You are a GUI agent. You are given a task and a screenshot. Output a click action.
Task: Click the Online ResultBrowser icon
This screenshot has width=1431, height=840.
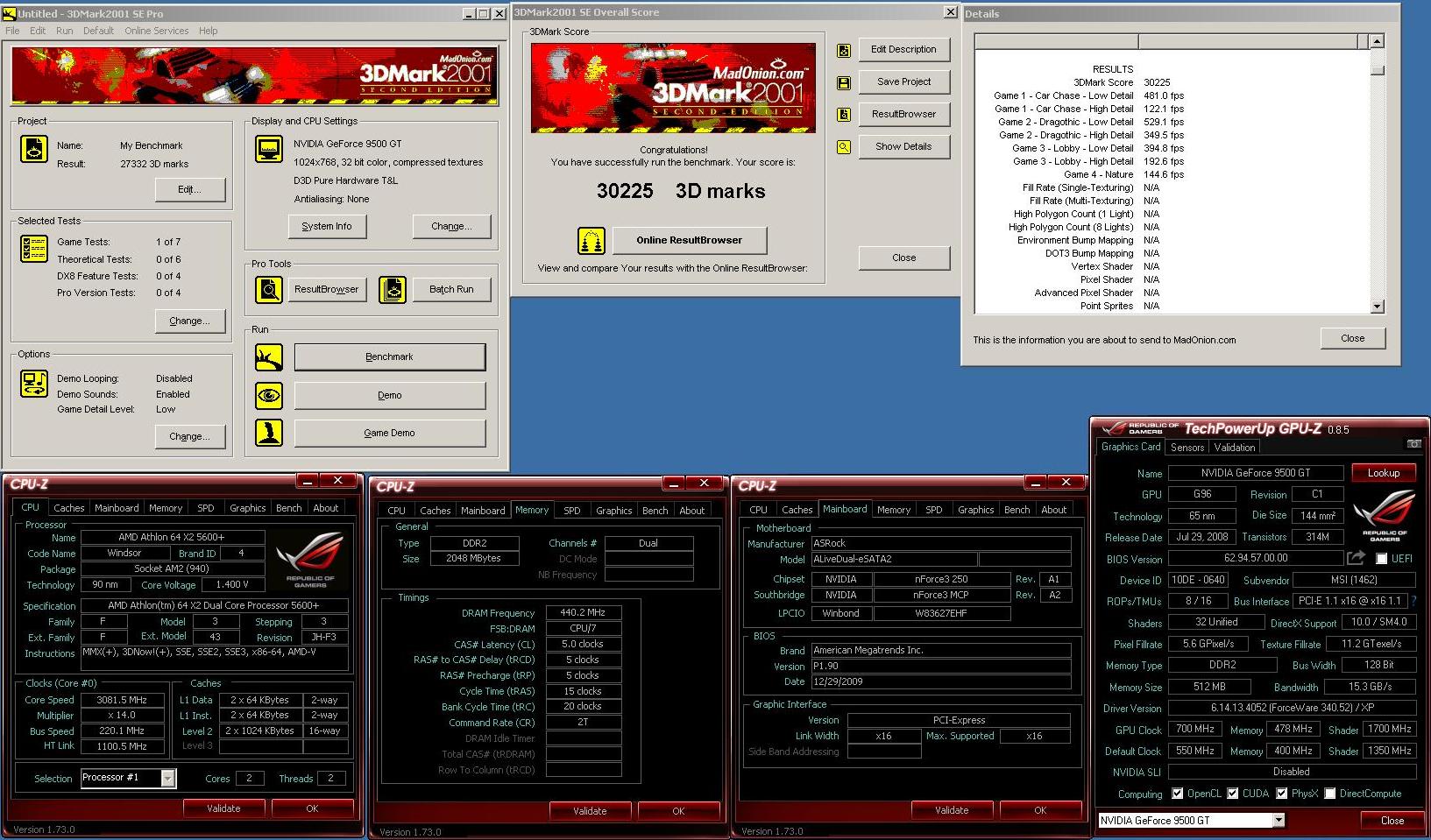(x=592, y=240)
